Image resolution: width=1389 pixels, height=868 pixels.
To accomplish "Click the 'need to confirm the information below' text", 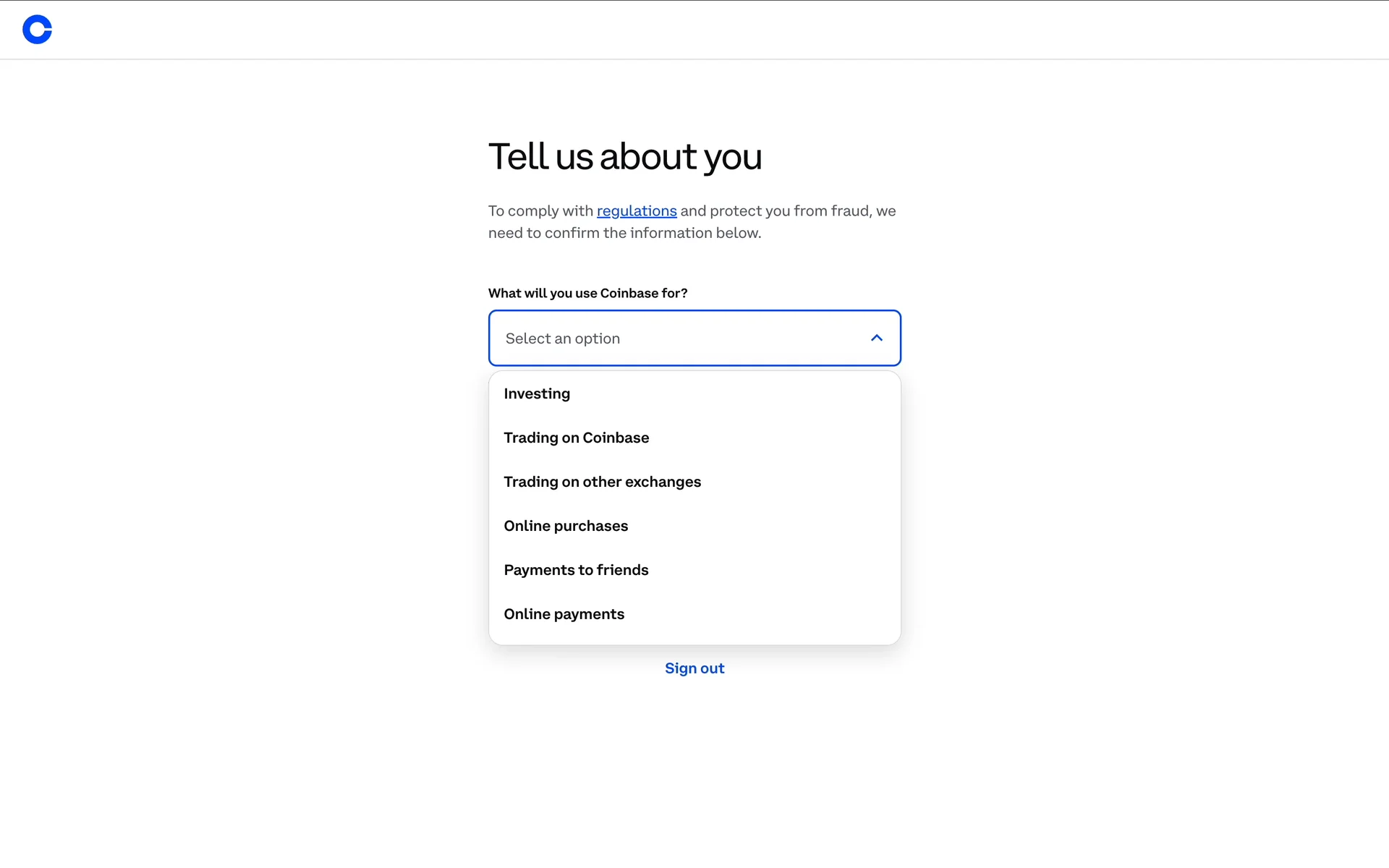I will (x=624, y=233).
